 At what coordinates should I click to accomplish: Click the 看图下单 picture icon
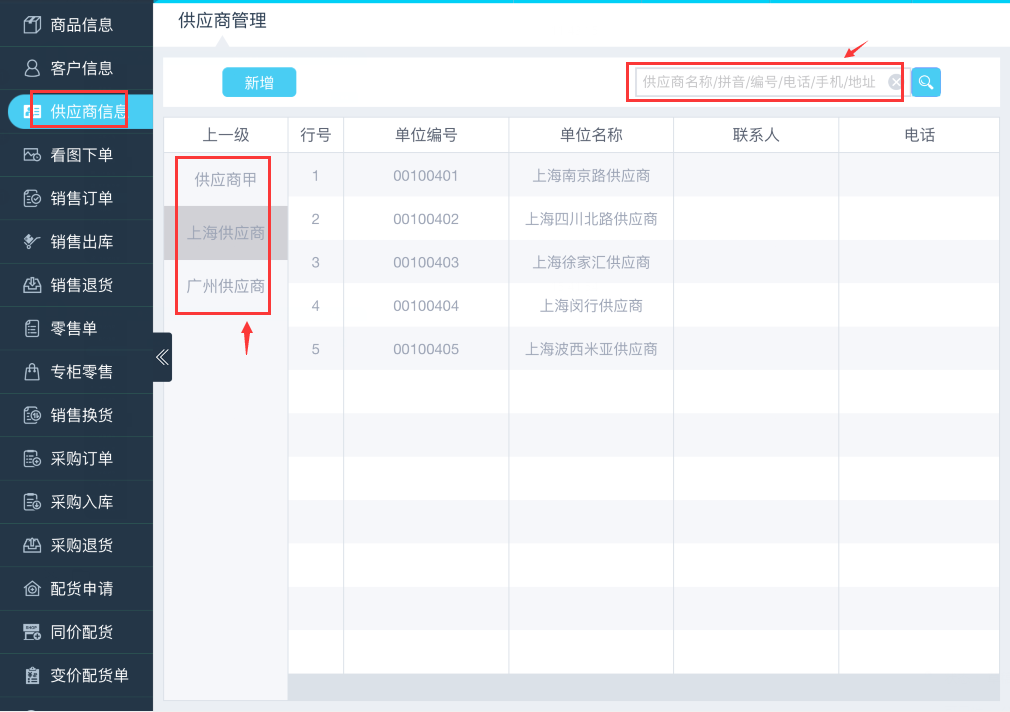32,155
